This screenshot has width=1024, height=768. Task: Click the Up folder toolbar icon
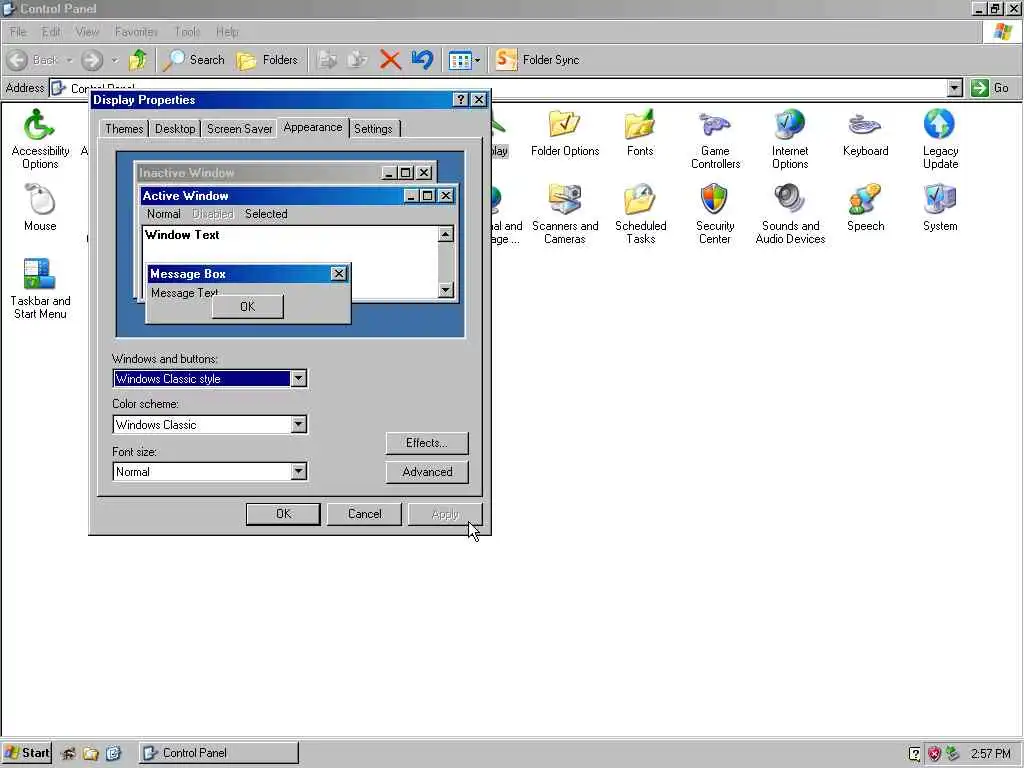pos(138,60)
